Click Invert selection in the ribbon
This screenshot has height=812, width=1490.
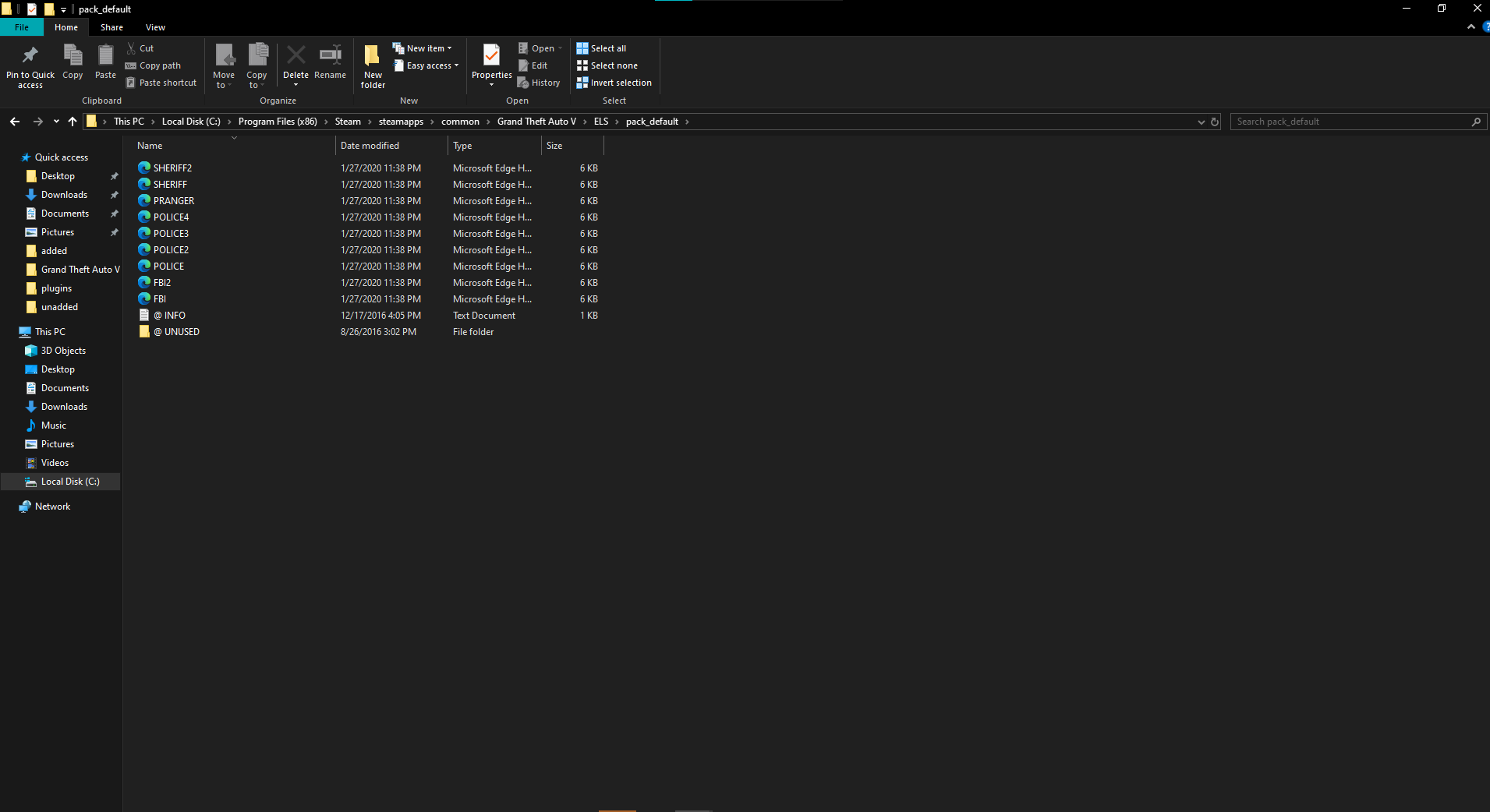pos(614,83)
